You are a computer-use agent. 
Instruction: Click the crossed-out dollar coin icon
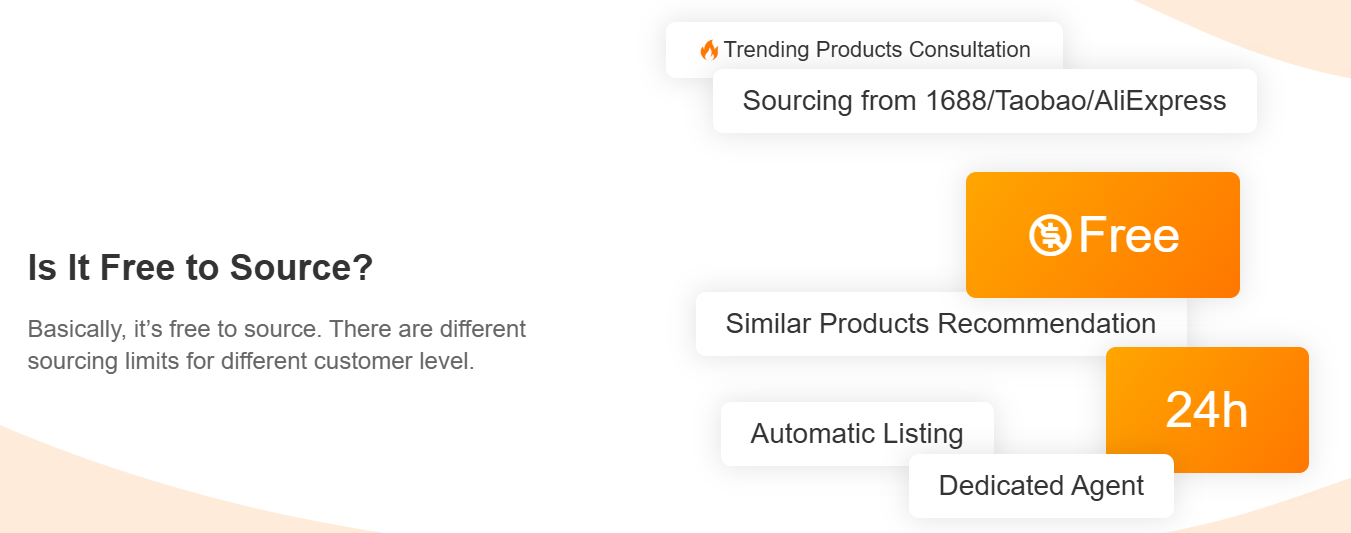click(x=1050, y=235)
